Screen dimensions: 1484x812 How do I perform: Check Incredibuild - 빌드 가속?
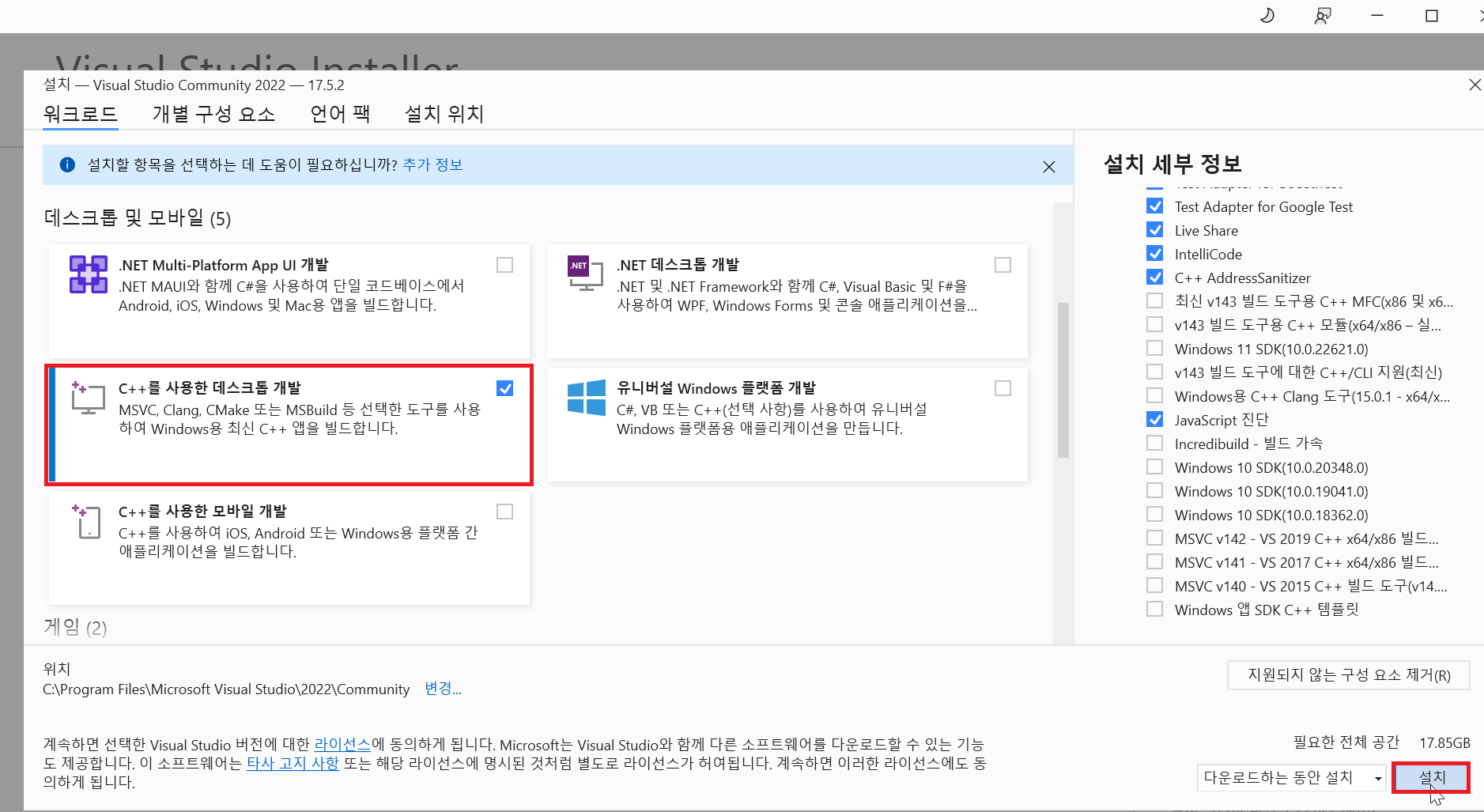[x=1154, y=444]
